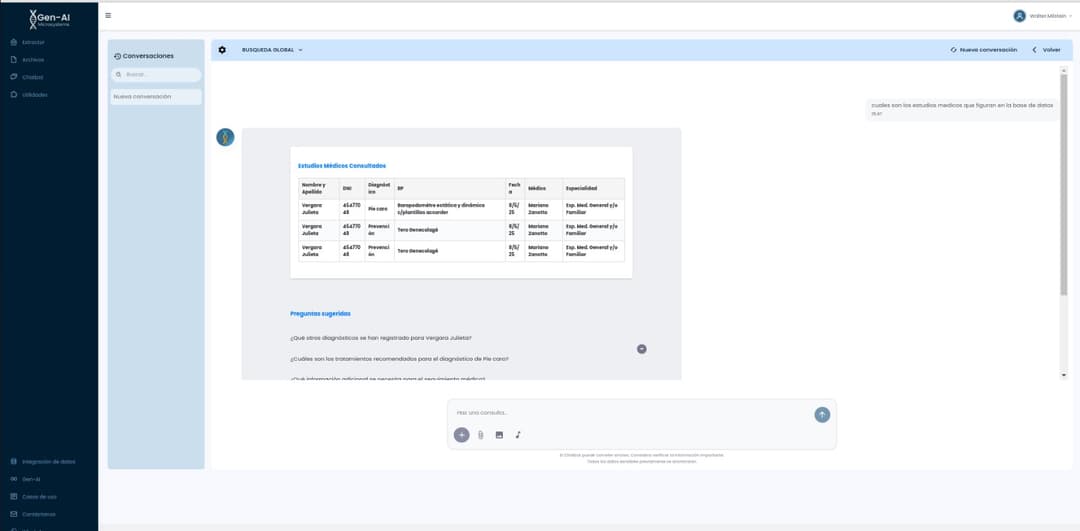Add audio using the music note icon
1080x531 pixels.
[518, 435]
